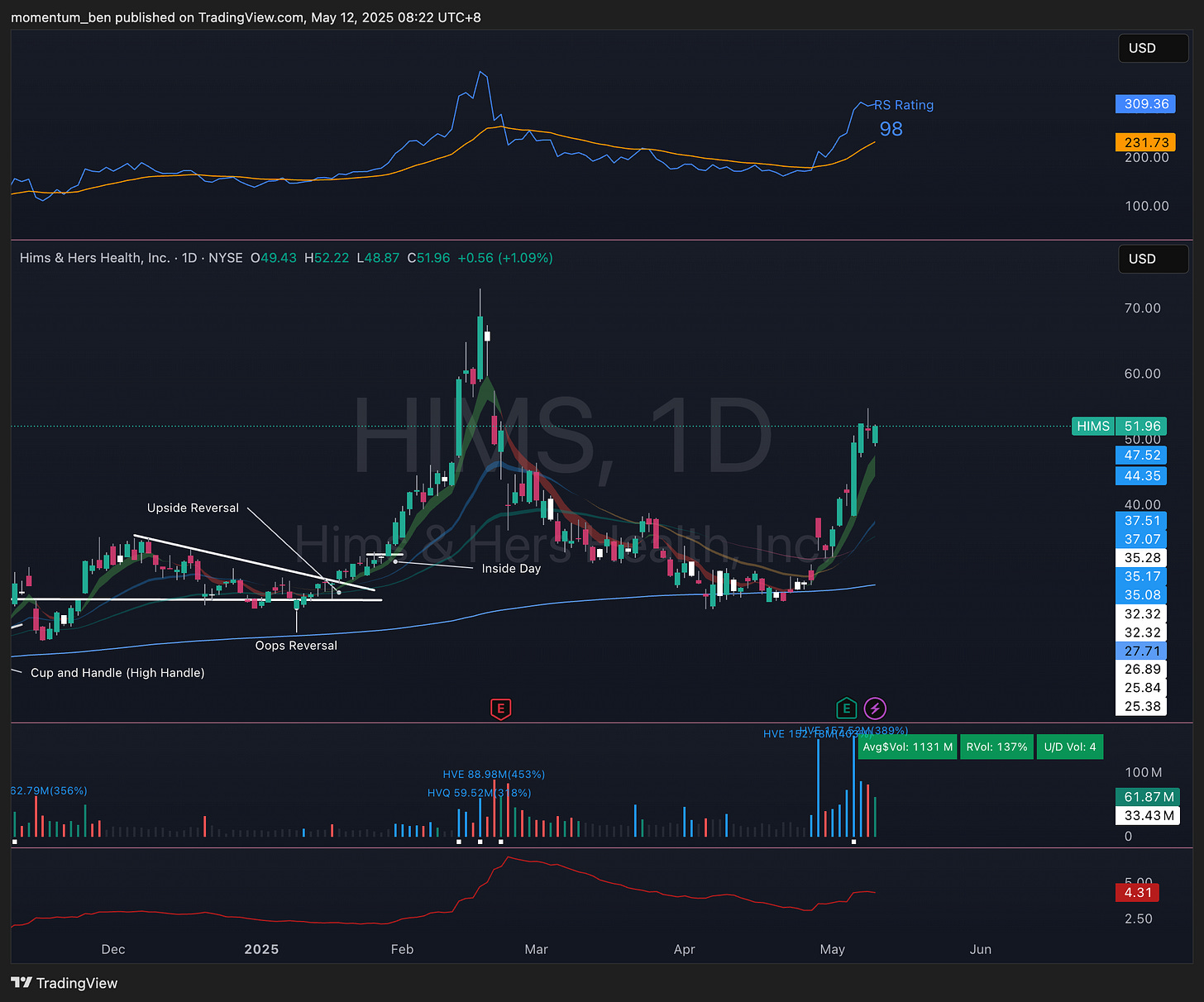Click the HVE 88.98M(453%) volume label

pyautogui.click(x=494, y=775)
